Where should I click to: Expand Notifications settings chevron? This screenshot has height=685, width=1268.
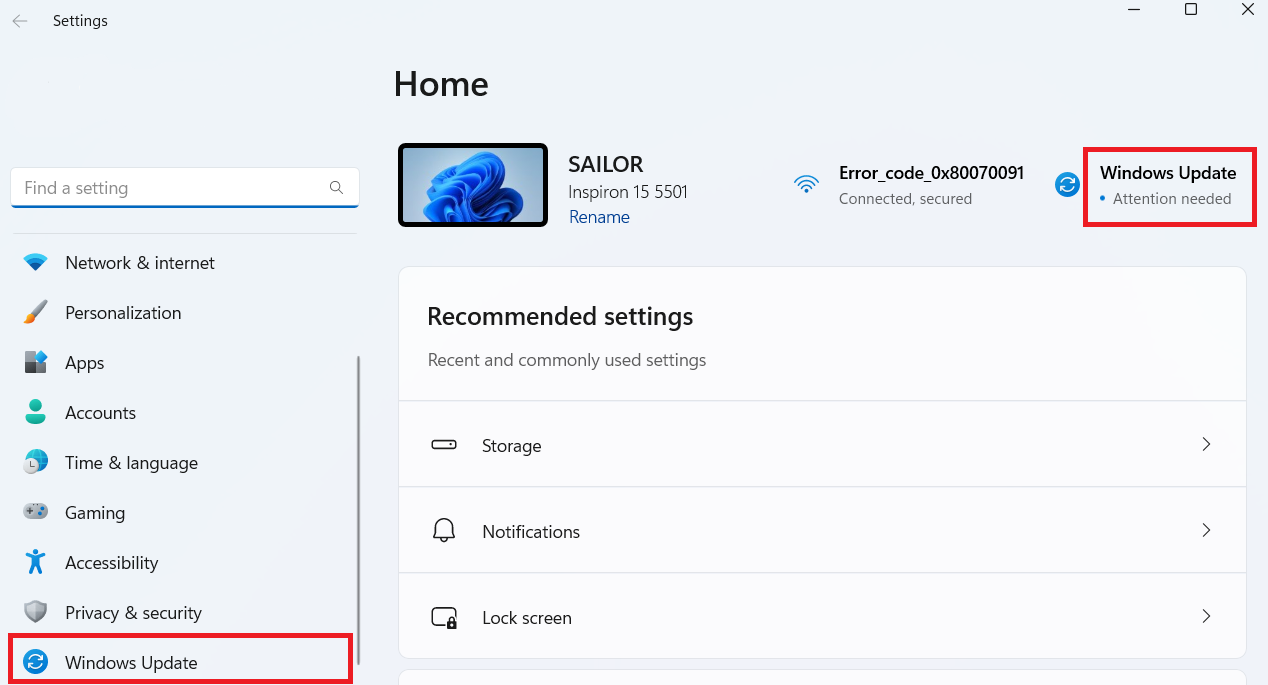1206,530
